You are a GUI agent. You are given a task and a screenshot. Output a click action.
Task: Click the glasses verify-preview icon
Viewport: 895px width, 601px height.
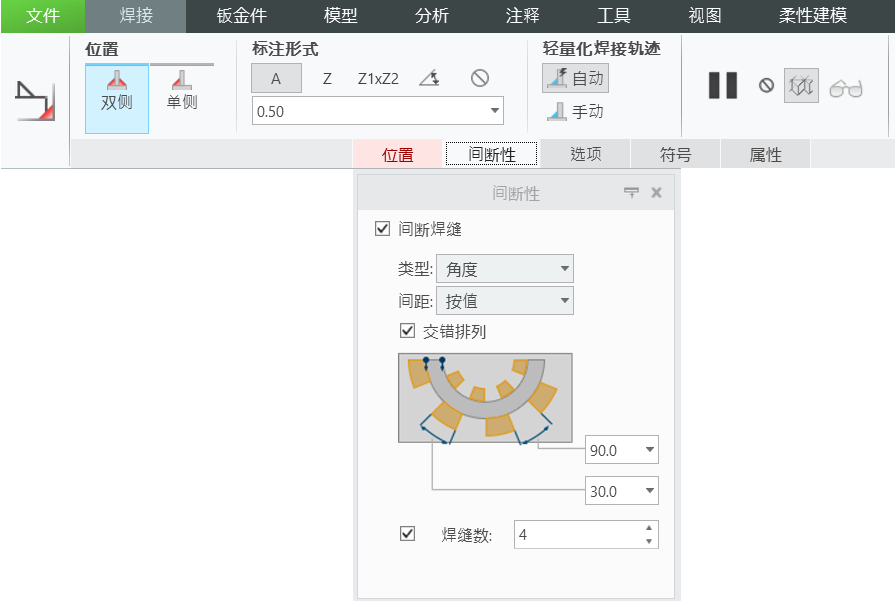[846, 88]
